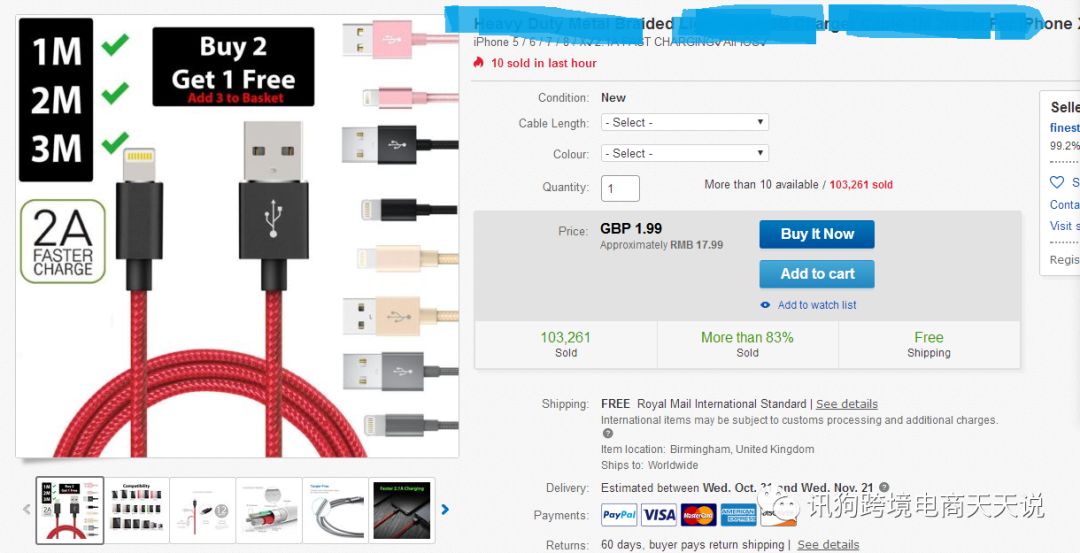Open the Colour dropdown
The width and height of the screenshot is (1080, 553).
click(x=685, y=154)
